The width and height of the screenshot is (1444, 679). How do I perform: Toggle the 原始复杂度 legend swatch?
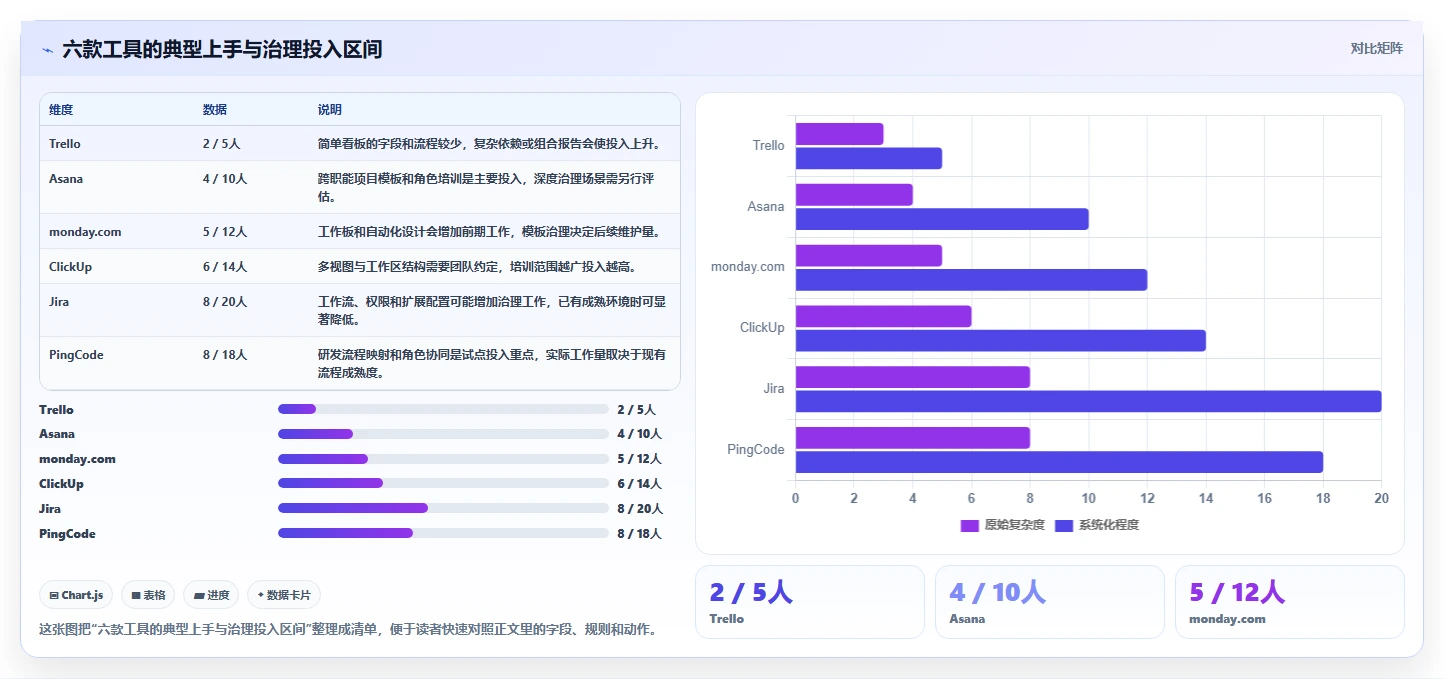[x=969, y=525]
